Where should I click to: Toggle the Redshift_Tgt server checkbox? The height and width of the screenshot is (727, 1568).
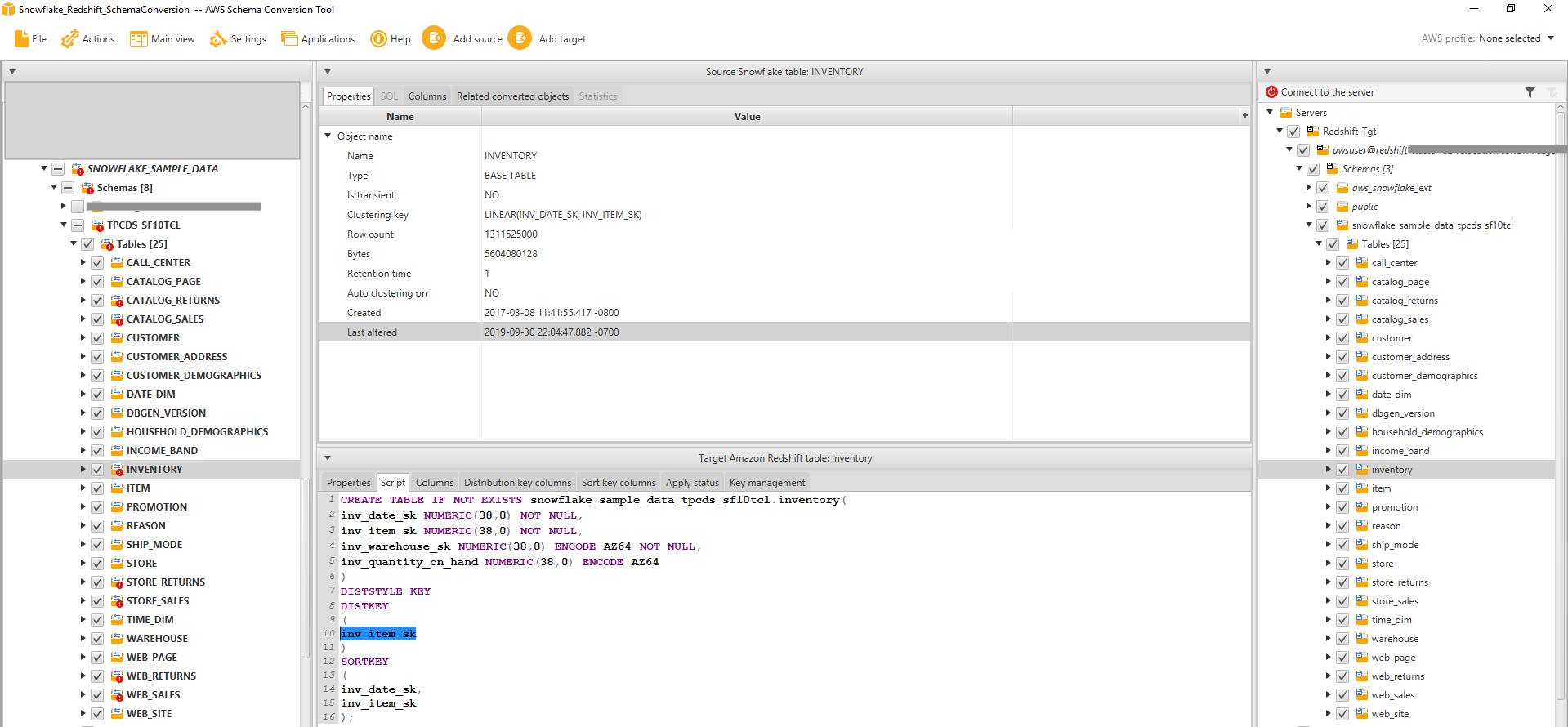[x=1293, y=132]
